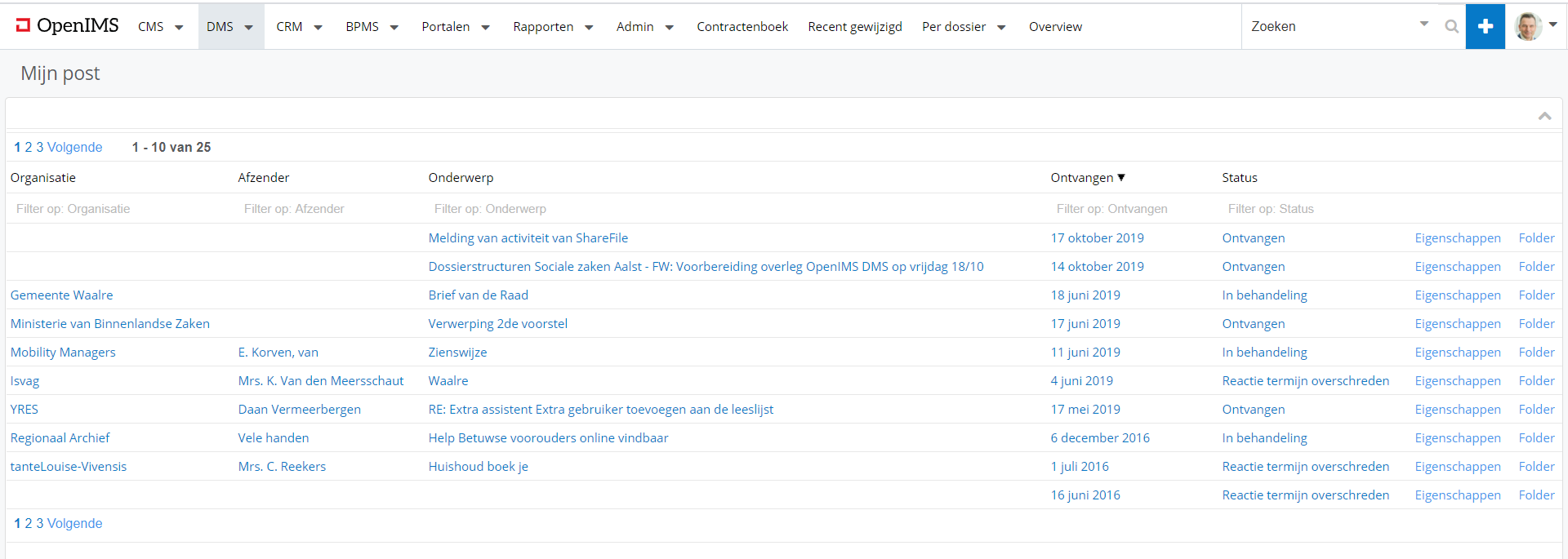Open the CRM menu
The image size is (1568, 559).
(299, 27)
